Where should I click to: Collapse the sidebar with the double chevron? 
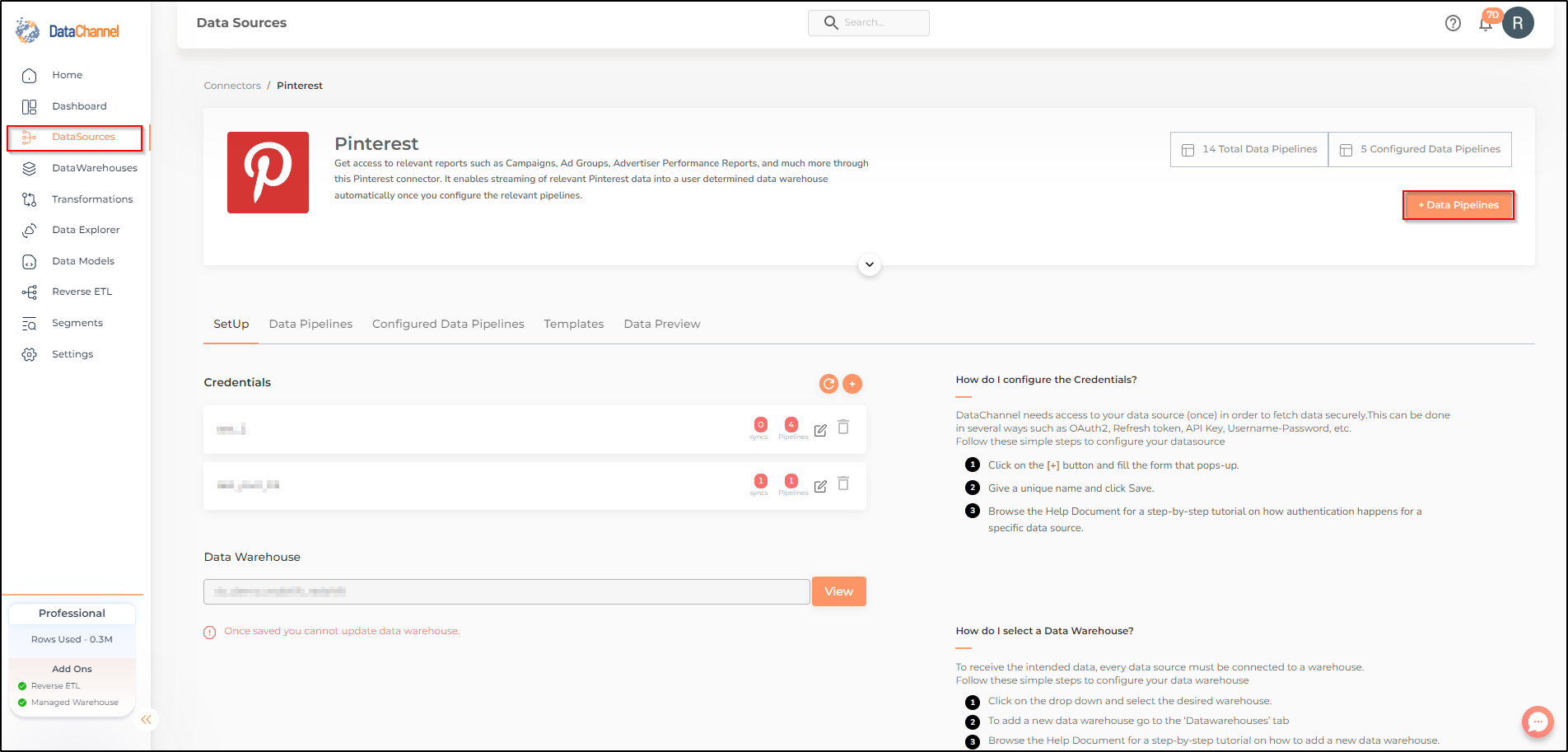[147, 720]
